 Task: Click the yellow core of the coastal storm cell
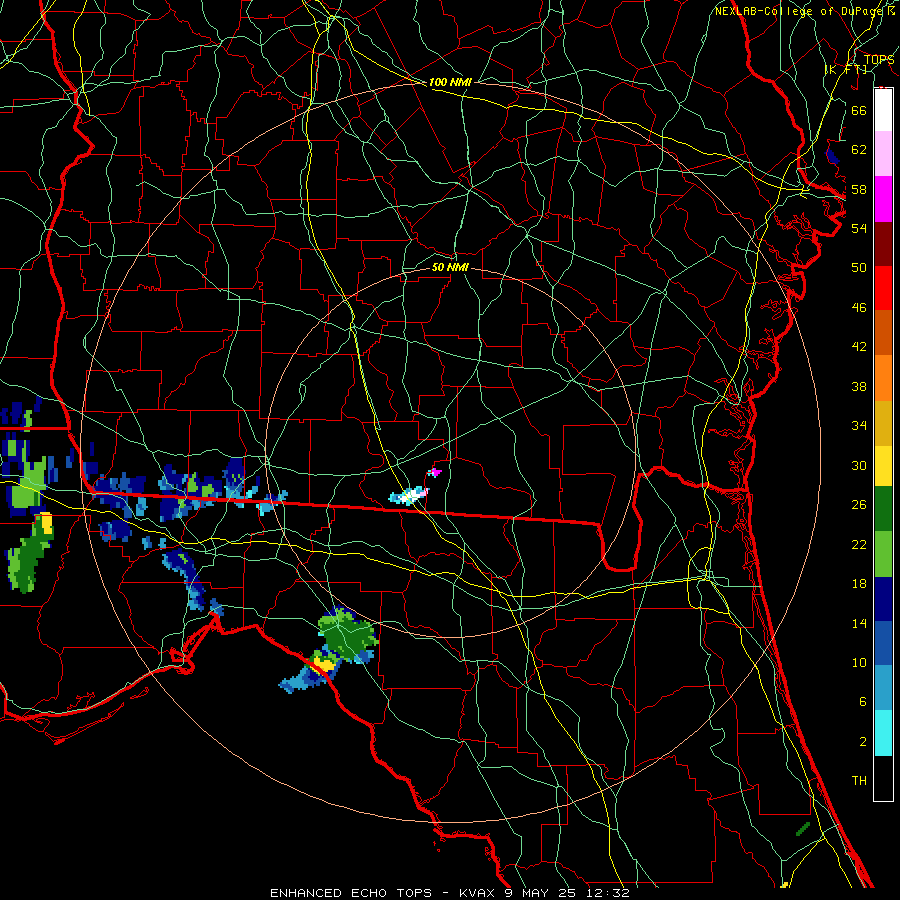pyautogui.click(x=324, y=665)
